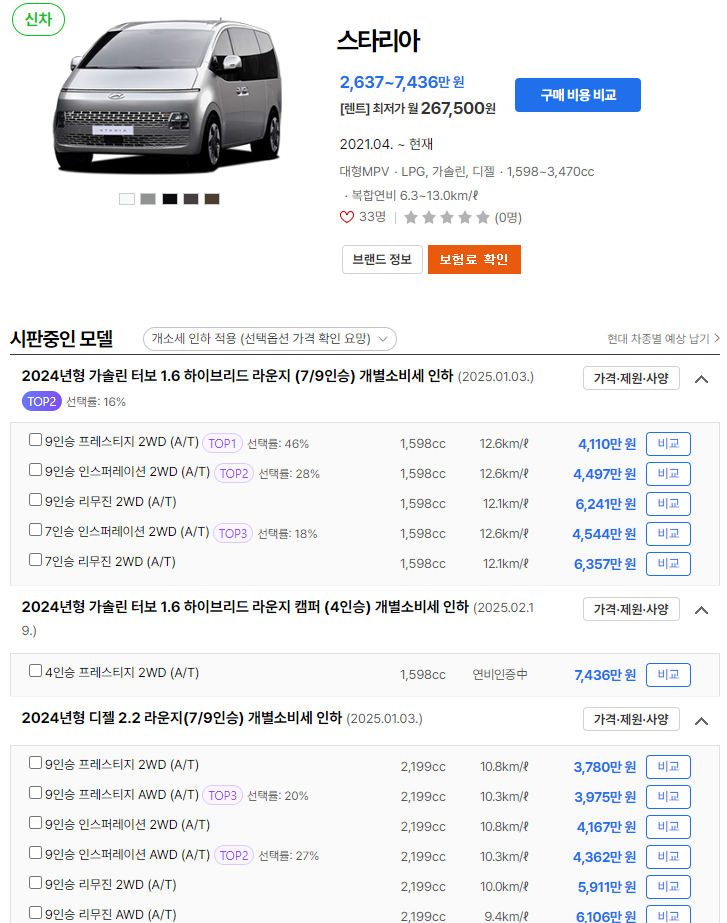Click the 4,110만원 price
This screenshot has height=923, width=727.
(x=607, y=444)
